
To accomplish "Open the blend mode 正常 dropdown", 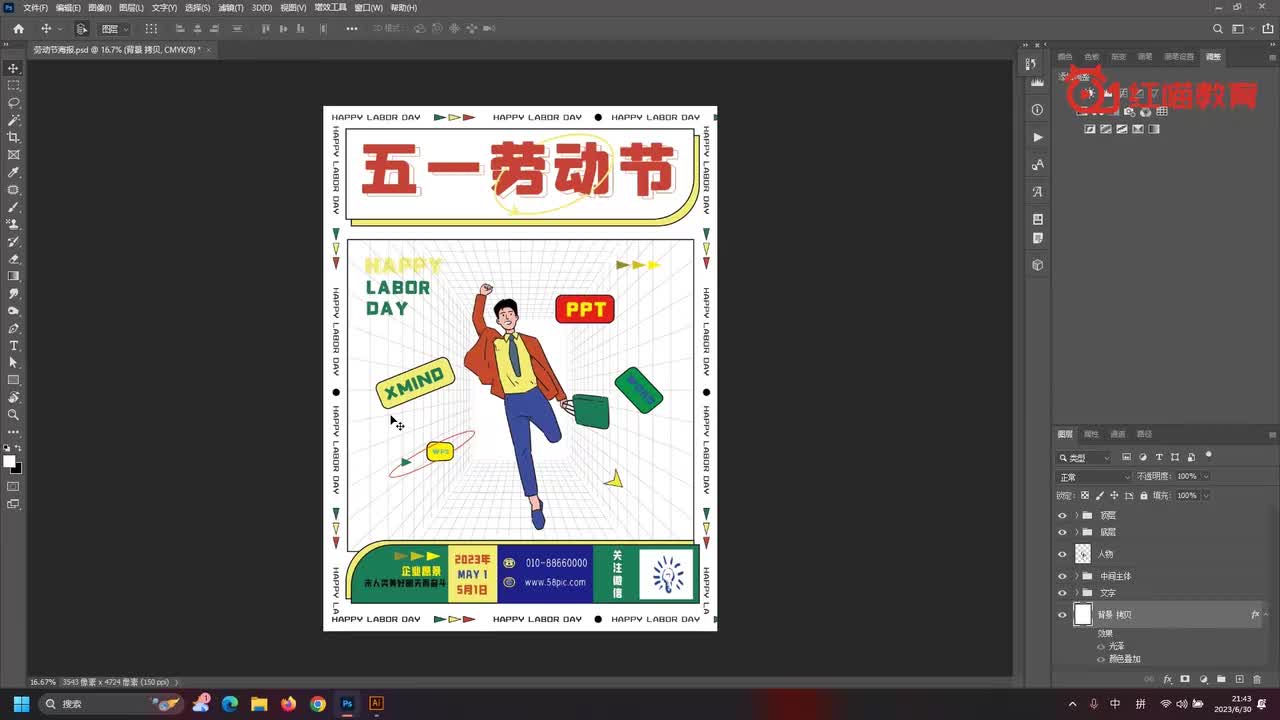I will click(1094, 477).
